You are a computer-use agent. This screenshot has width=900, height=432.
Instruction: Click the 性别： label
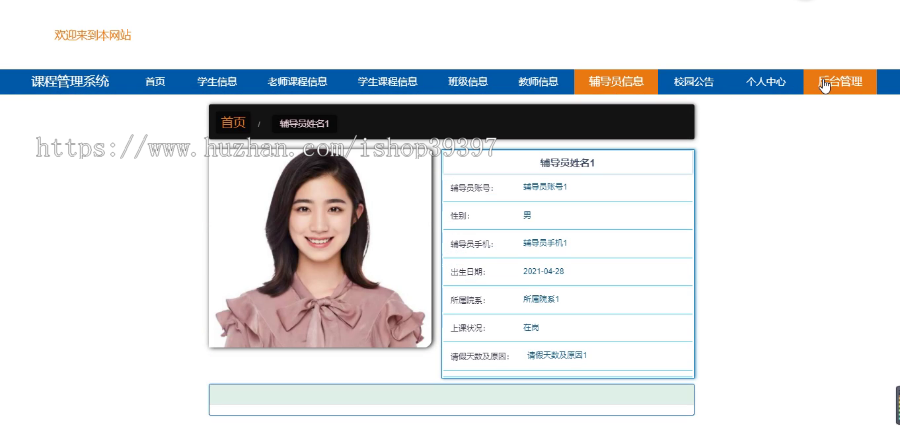click(x=460, y=216)
